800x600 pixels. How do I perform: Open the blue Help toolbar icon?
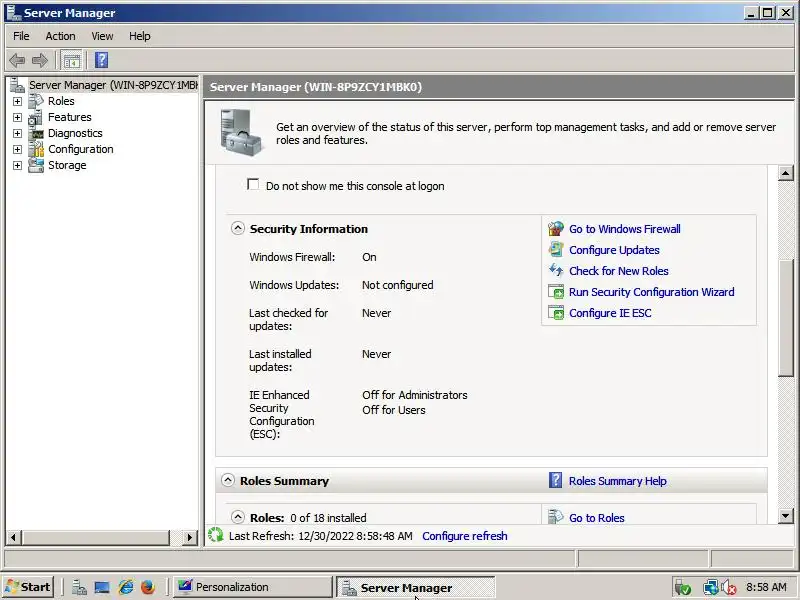click(102, 60)
